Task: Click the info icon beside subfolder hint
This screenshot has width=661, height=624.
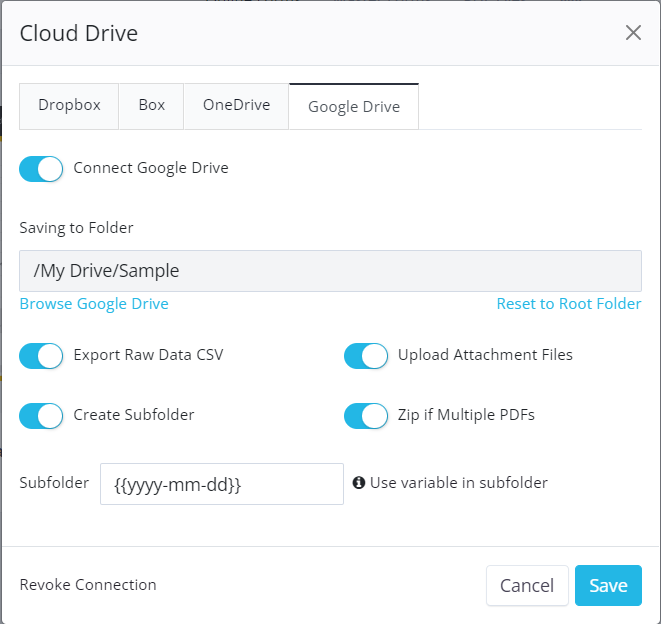Action: pos(359,483)
